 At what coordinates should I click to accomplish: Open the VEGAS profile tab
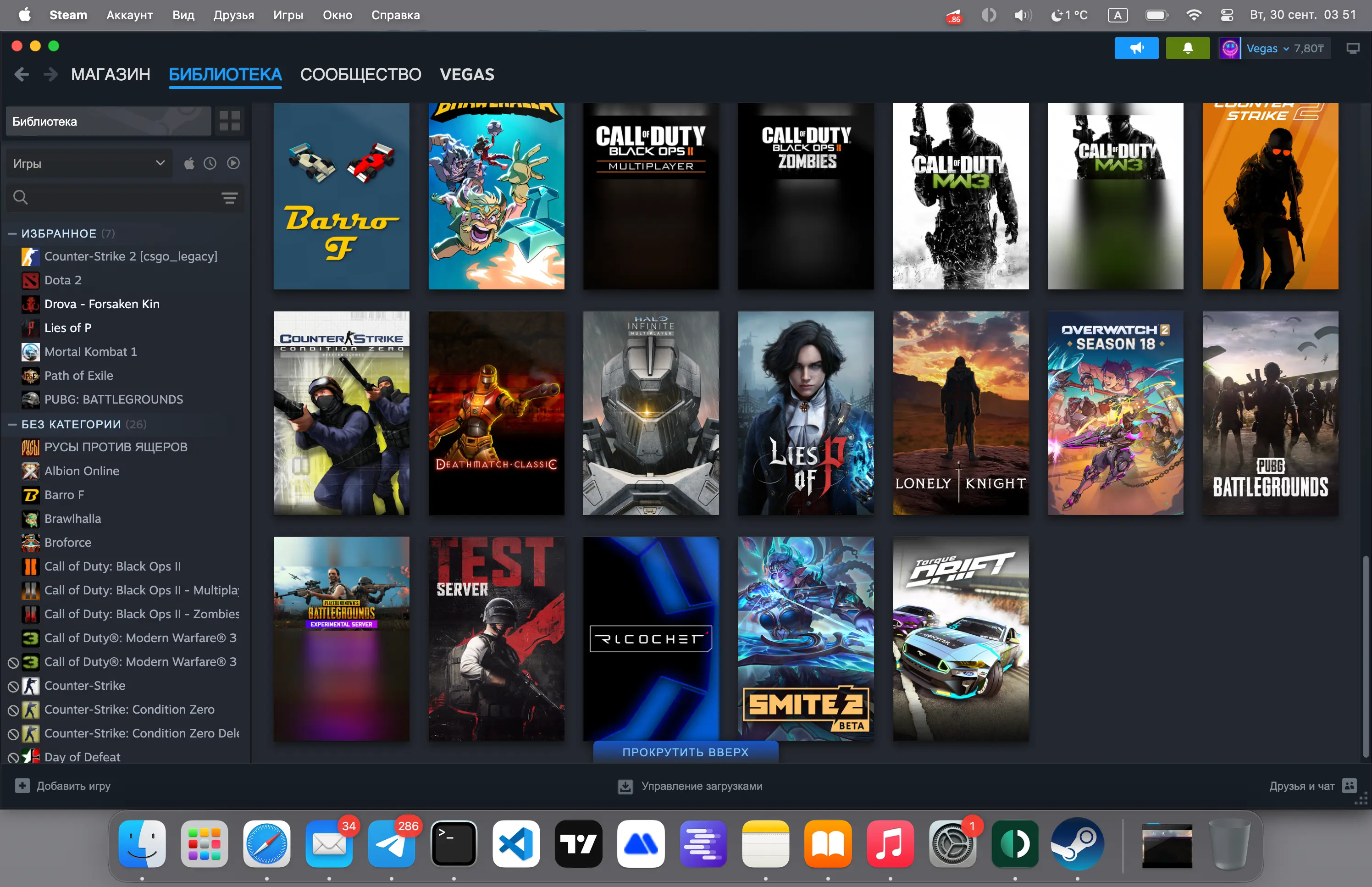click(x=467, y=74)
